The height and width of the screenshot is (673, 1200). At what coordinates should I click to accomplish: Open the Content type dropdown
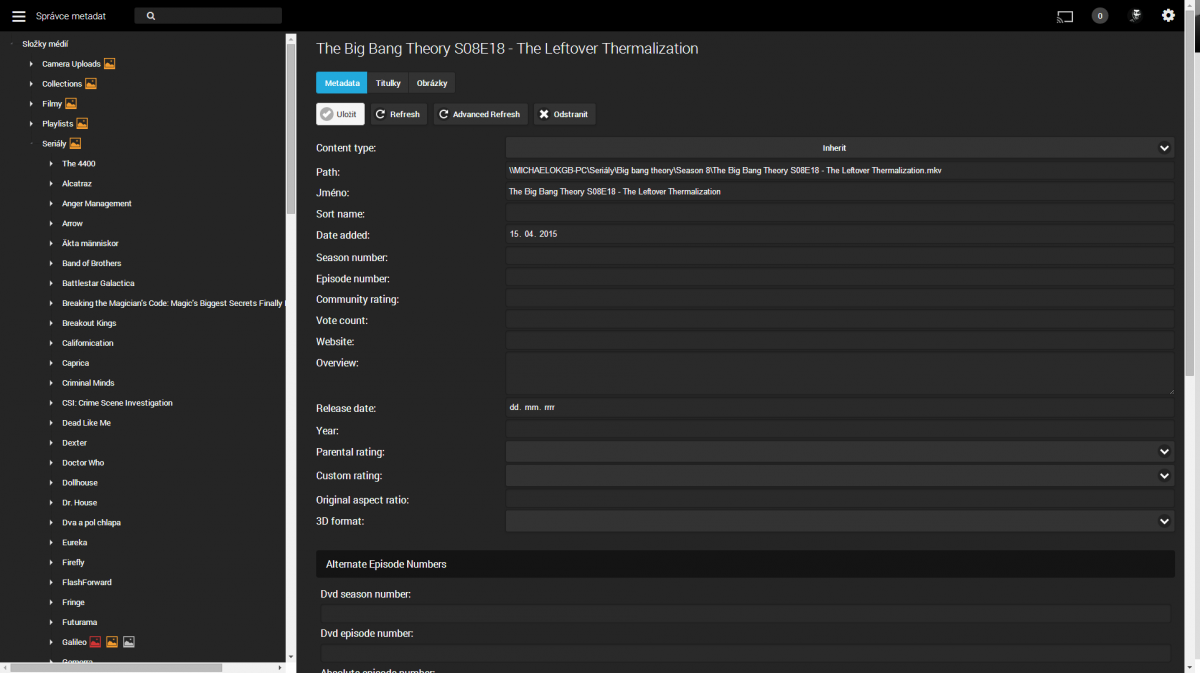click(839, 148)
